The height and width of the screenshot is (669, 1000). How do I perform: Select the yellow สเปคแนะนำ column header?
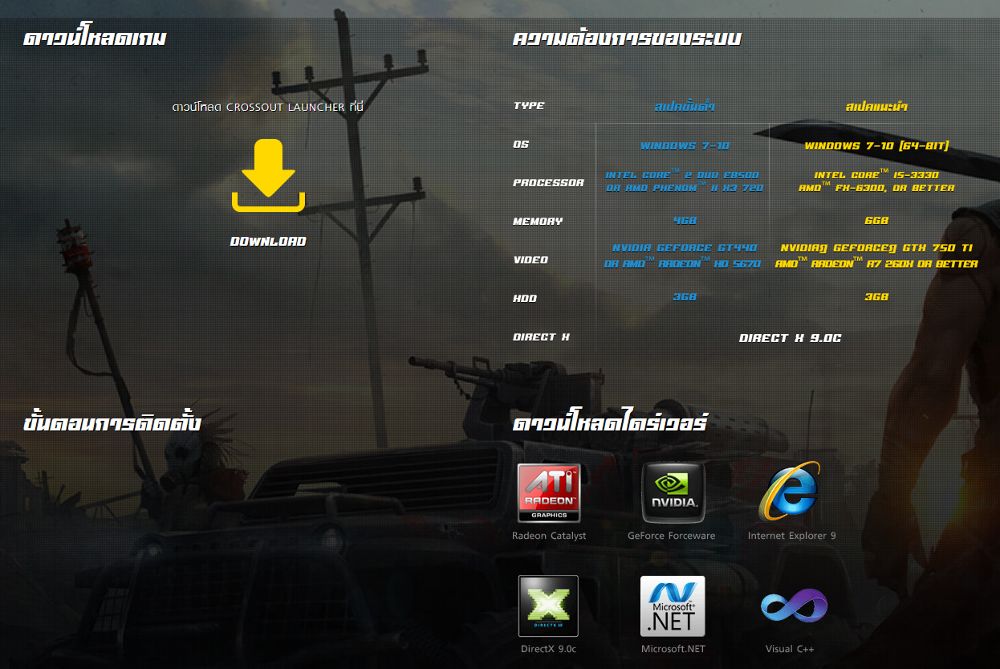(x=876, y=105)
